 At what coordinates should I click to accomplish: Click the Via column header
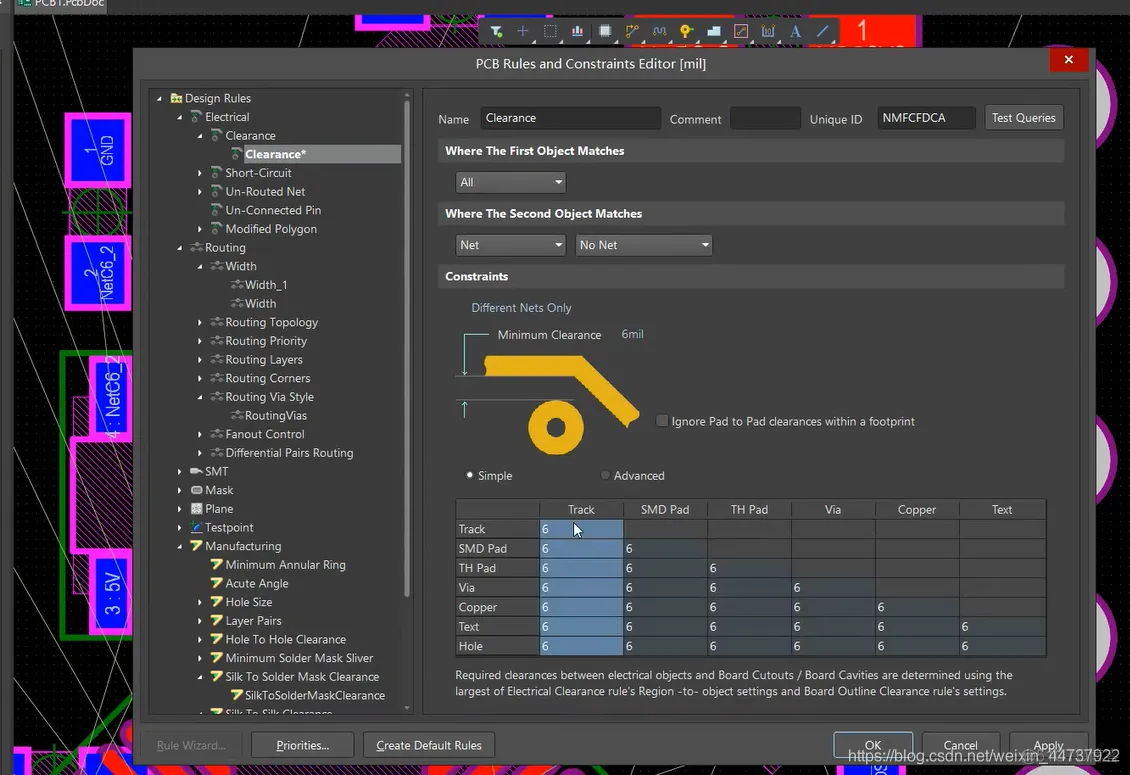(833, 510)
